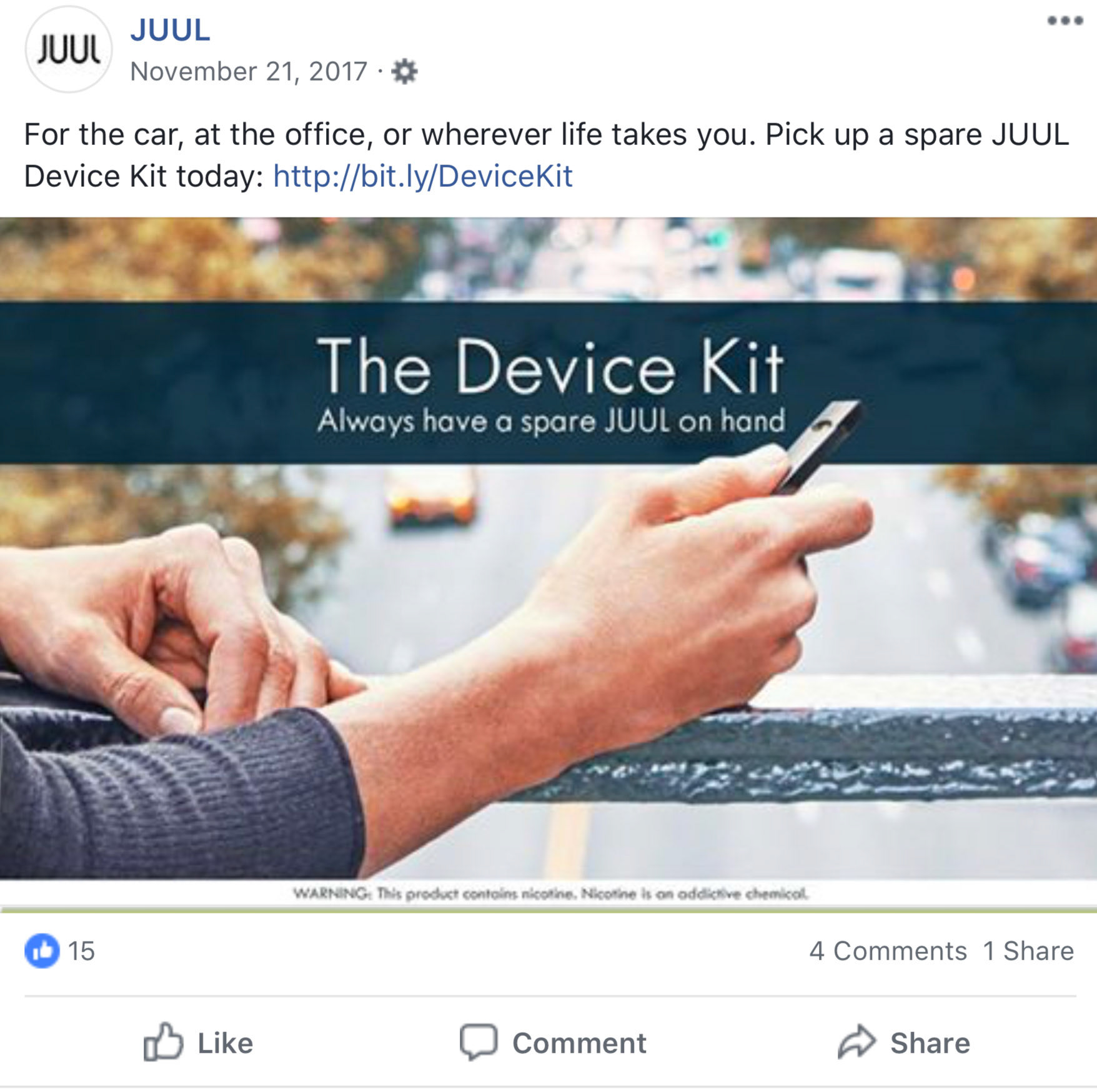Expand the 4 Comments list
This screenshot has width=1097, height=1092.
pos(888,951)
